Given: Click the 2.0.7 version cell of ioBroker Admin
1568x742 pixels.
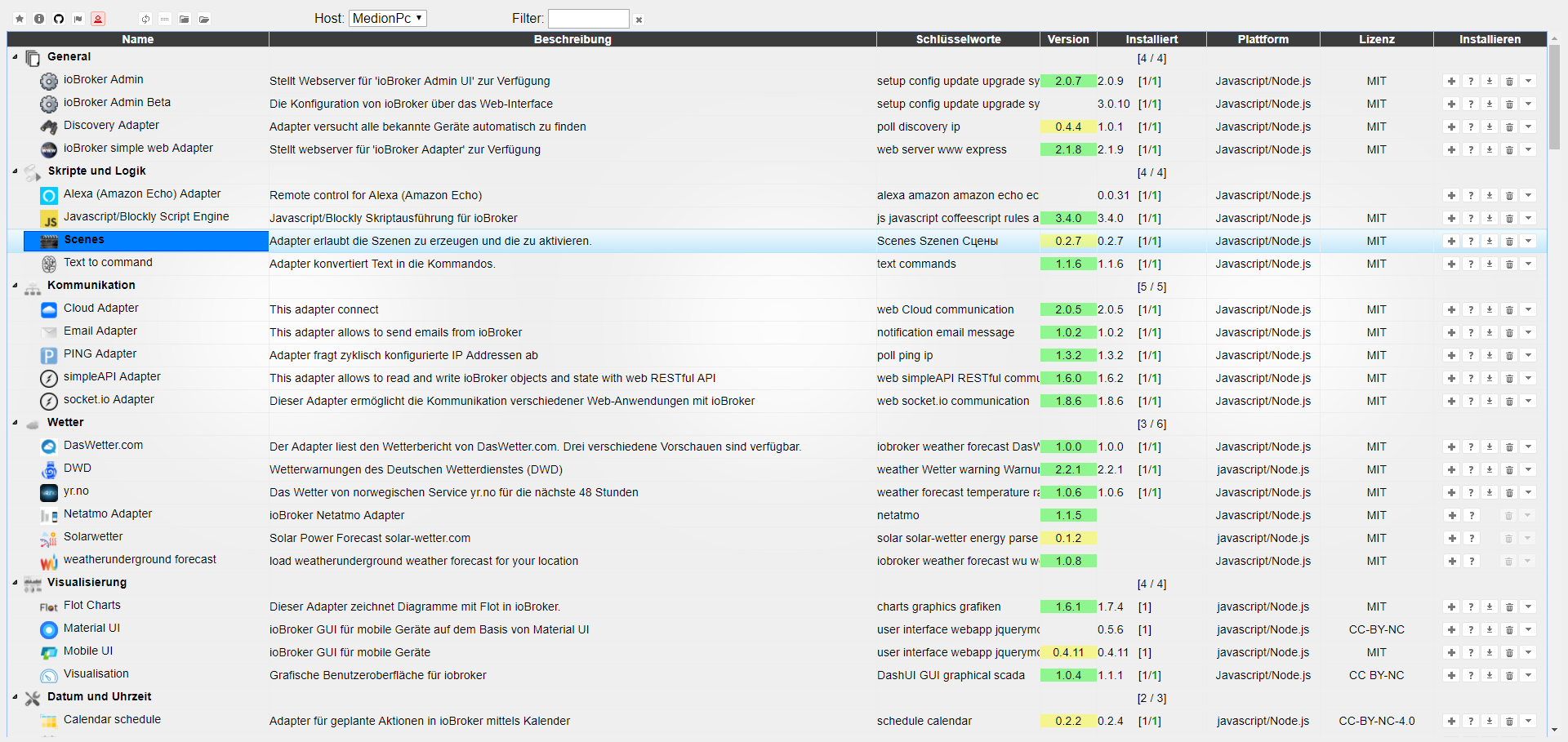Looking at the screenshot, I should click(1068, 82).
